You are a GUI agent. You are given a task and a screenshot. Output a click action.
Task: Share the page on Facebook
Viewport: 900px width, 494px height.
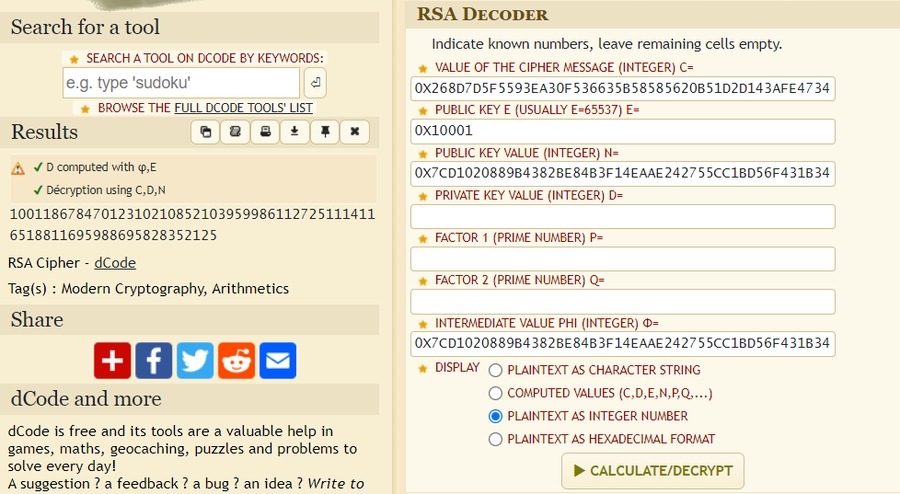tap(154, 360)
